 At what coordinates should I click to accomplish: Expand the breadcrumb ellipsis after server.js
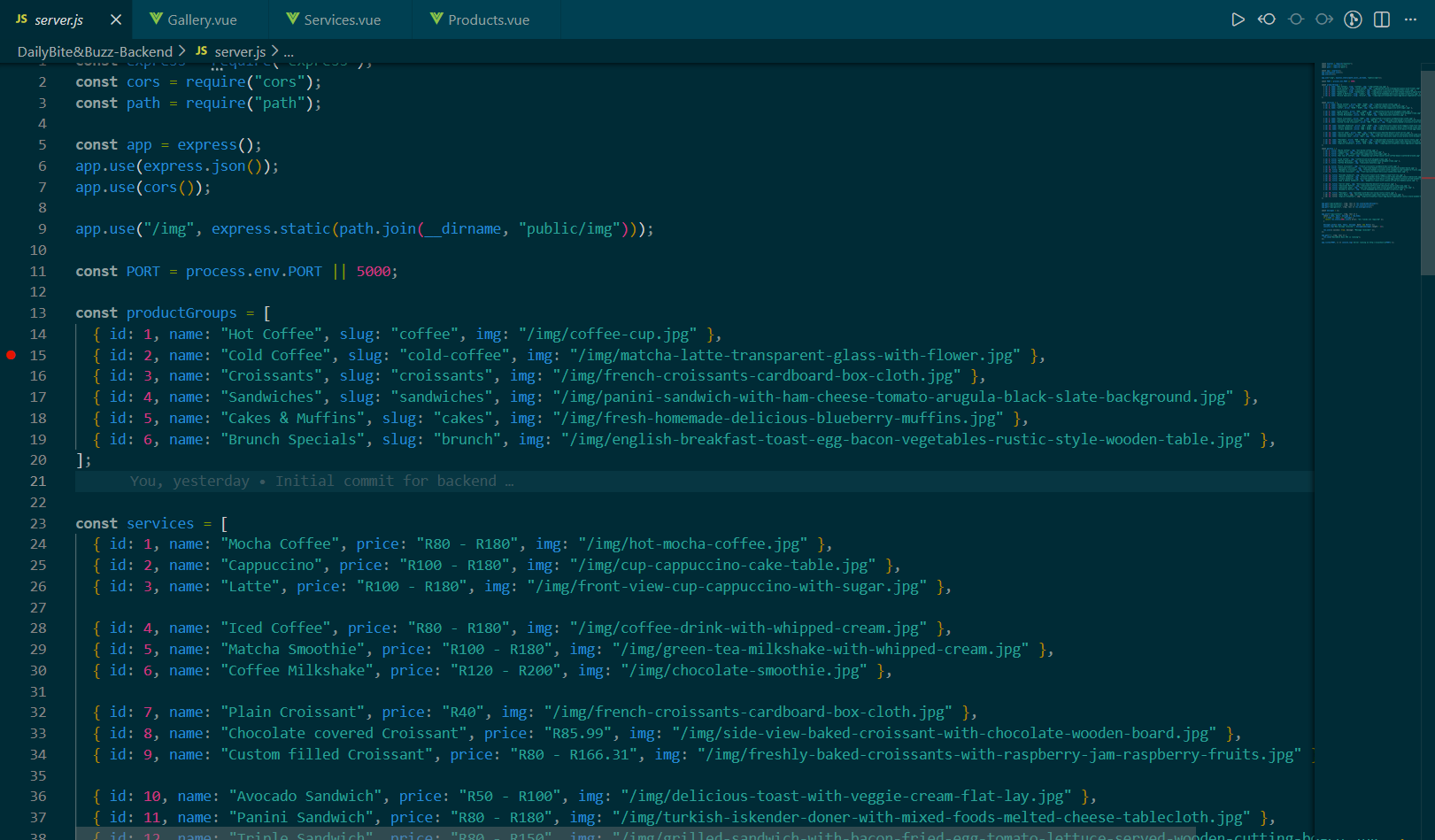[289, 51]
